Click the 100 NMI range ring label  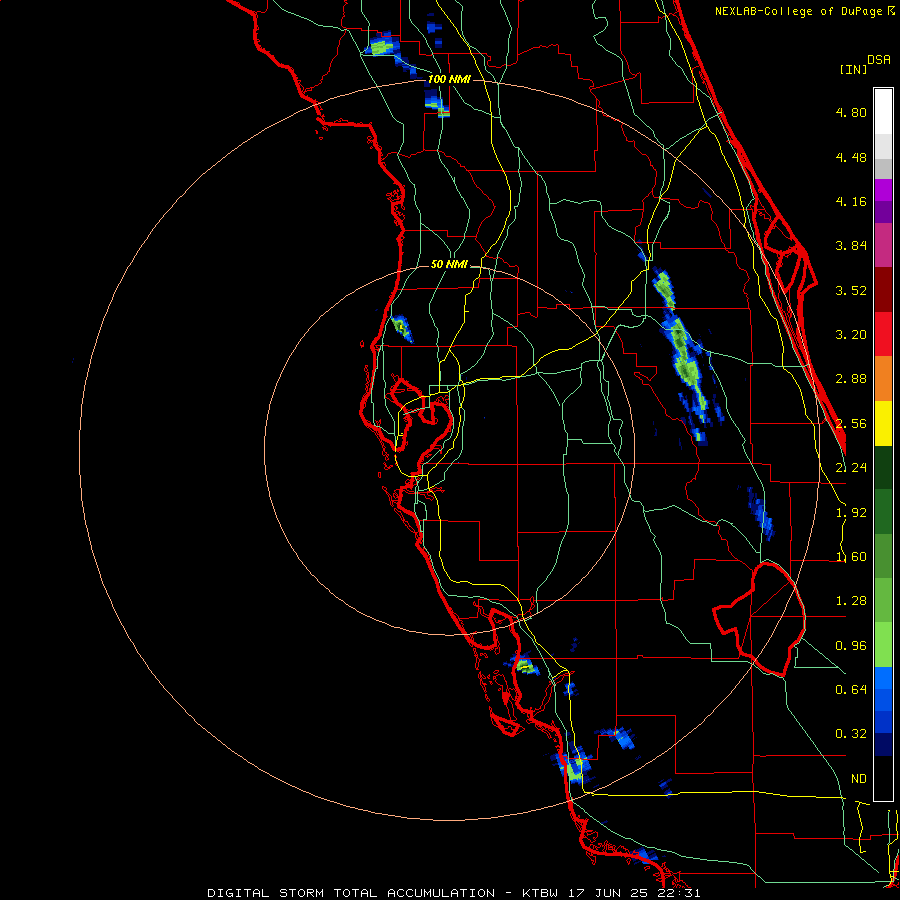coord(449,79)
